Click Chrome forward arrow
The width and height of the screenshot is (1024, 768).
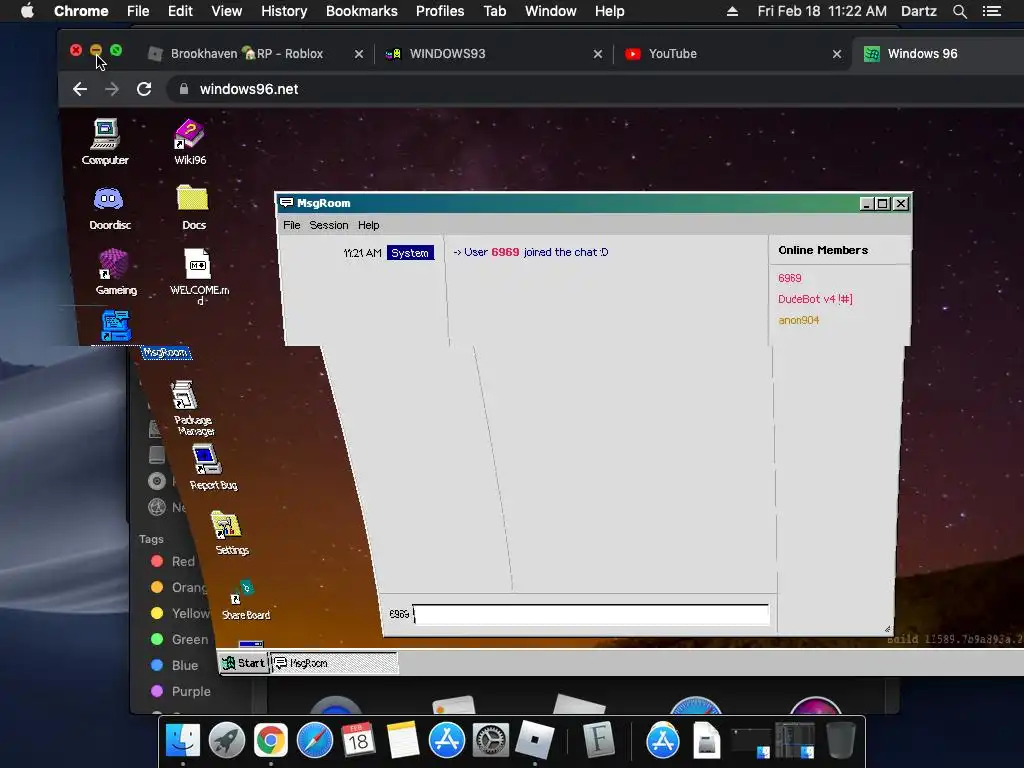(112, 89)
